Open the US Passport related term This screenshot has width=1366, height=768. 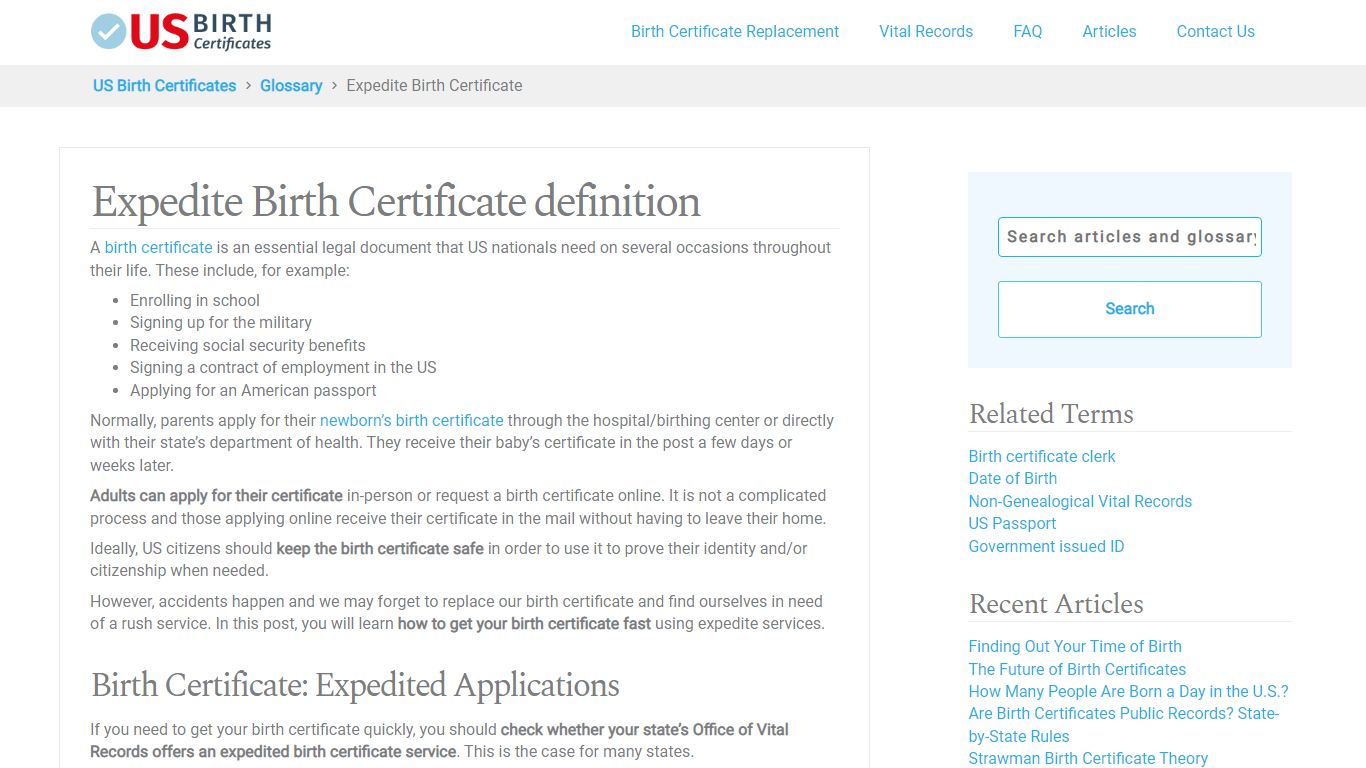pos(1012,524)
